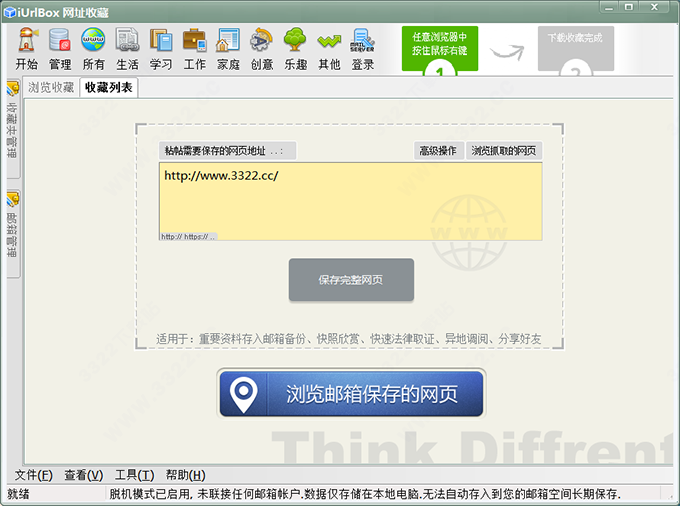Click the grey 下载收藏完成 step box
Image resolution: width=680 pixels, height=506 pixels.
tap(575, 49)
